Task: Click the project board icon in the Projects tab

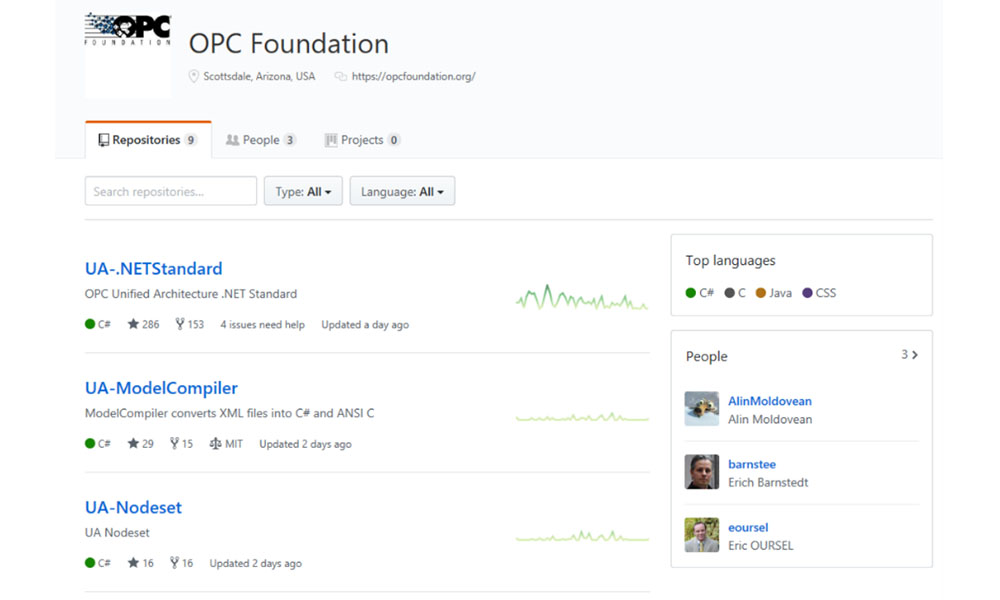Action: (330, 140)
